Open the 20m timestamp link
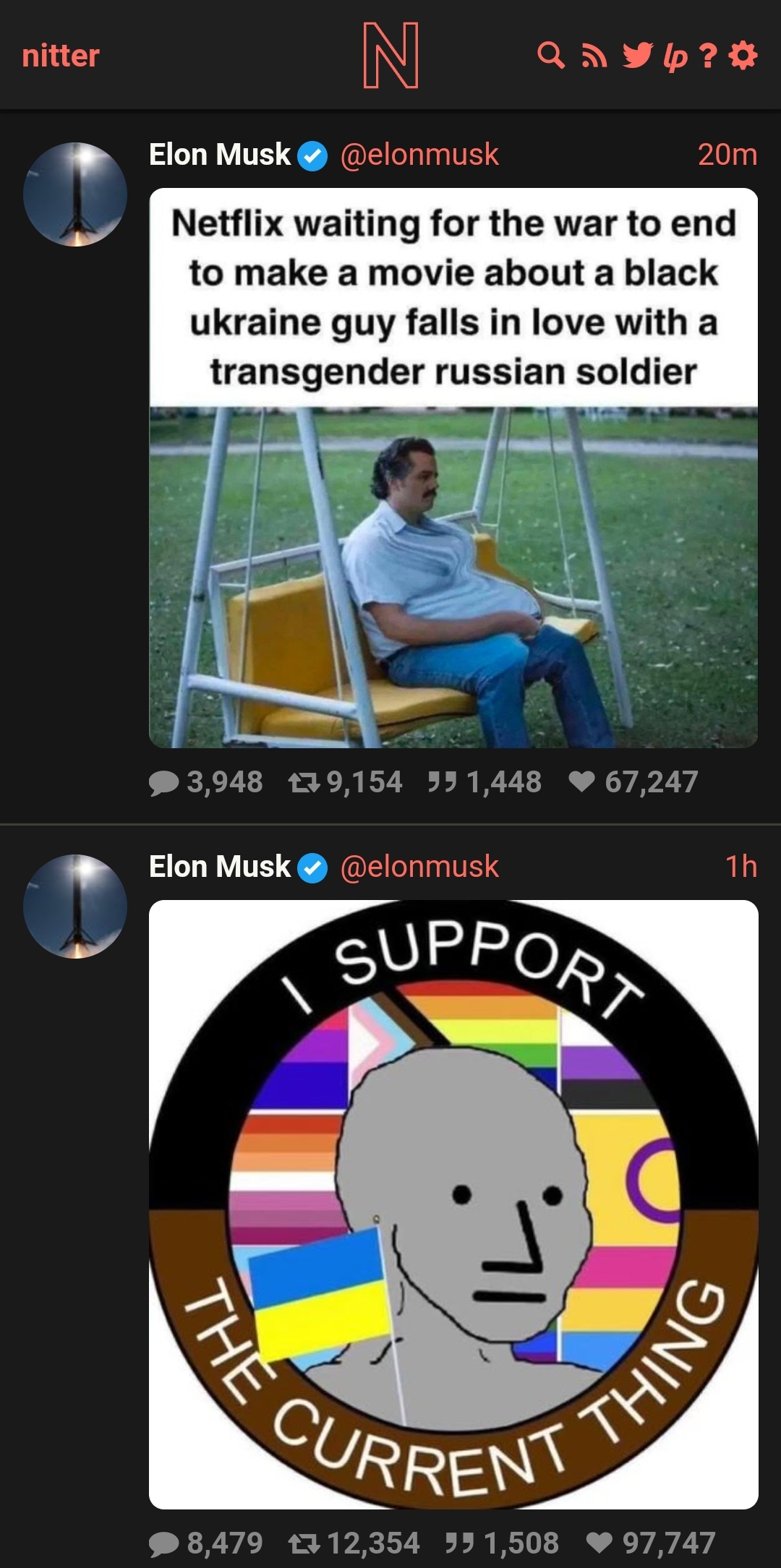 pos(727,154)
